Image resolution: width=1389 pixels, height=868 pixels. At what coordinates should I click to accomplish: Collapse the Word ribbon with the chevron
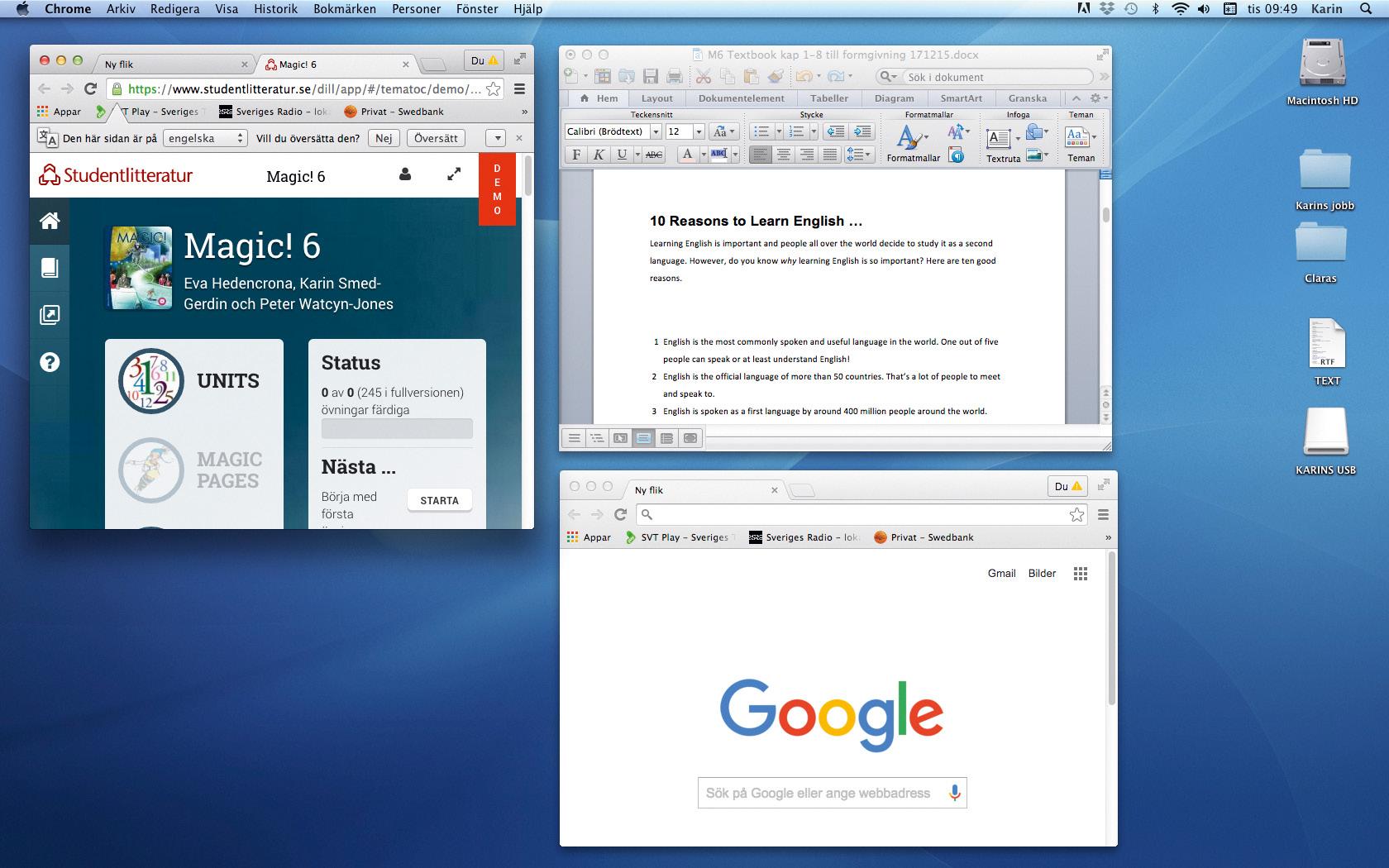1076,98
